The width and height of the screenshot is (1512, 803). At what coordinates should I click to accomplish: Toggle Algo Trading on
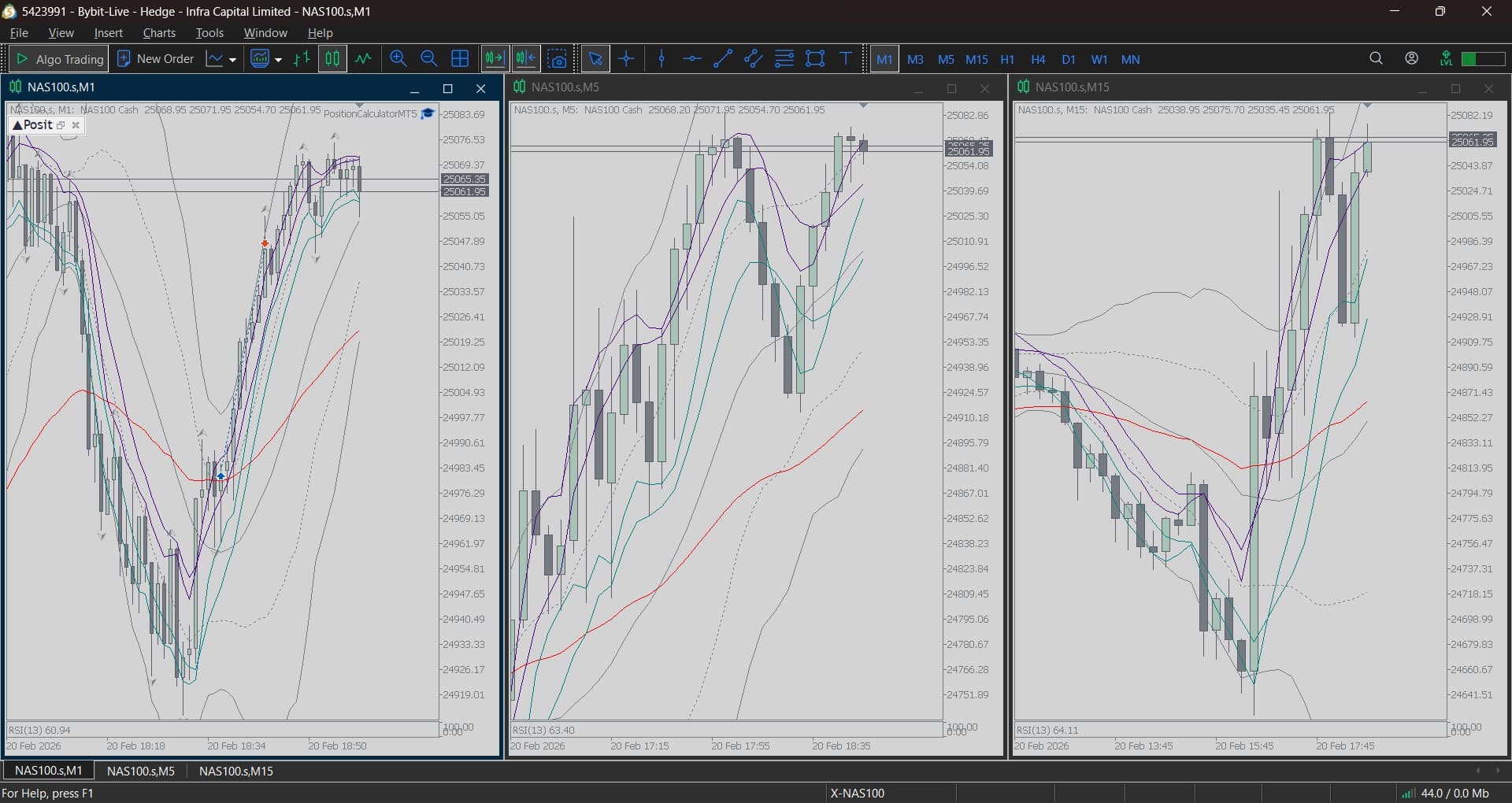[59, 59]
